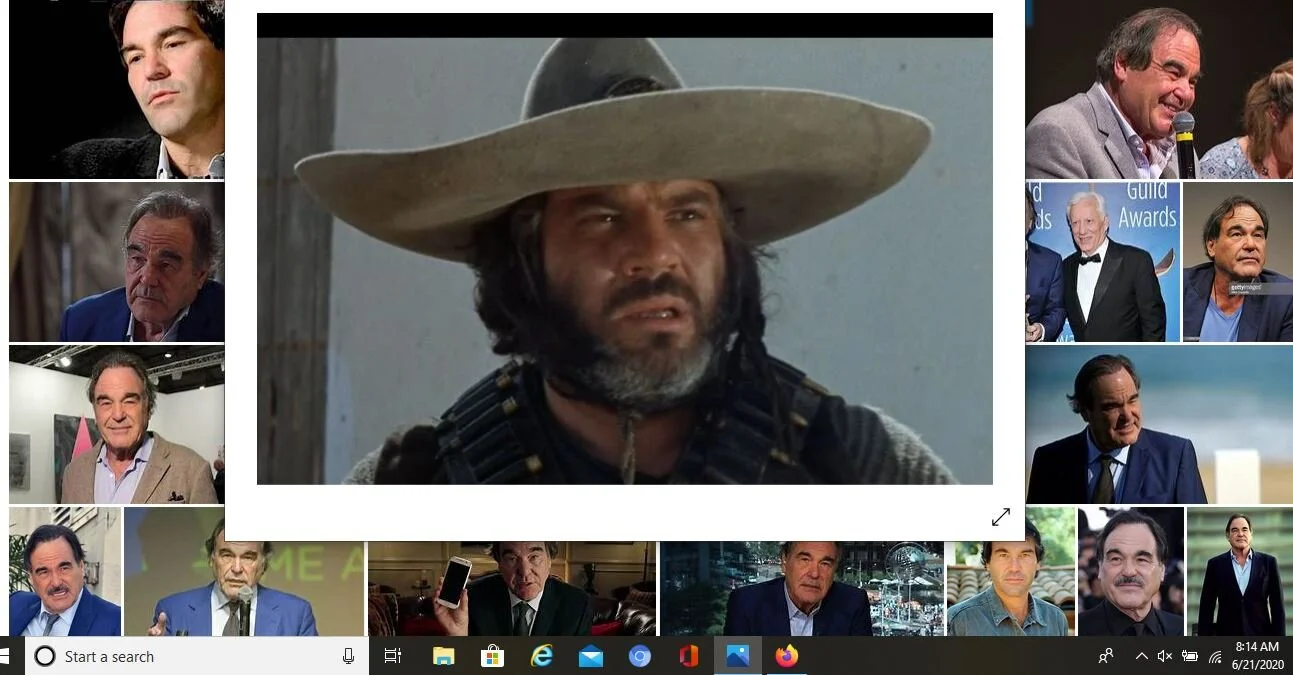
Task: Click the 6/21/2020 date in the taskbar
Action: [1256, 665]
